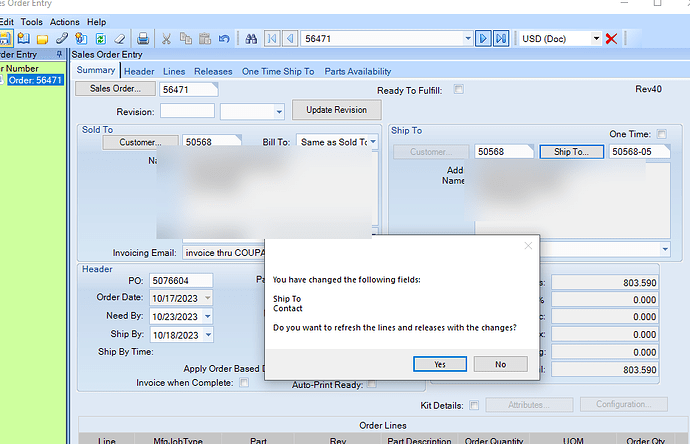
Task: Click the open book toolbar icon
Action: [24, 39]
